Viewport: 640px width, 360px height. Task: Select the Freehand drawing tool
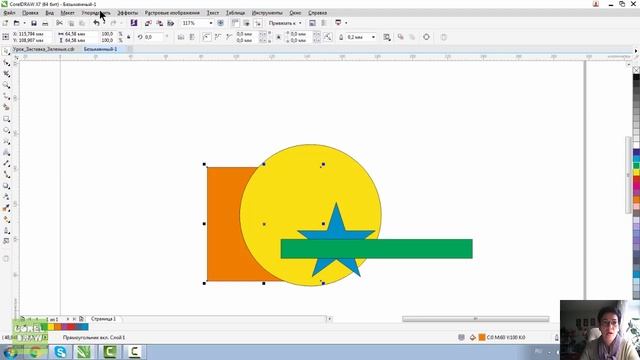(x=6, y=96)
